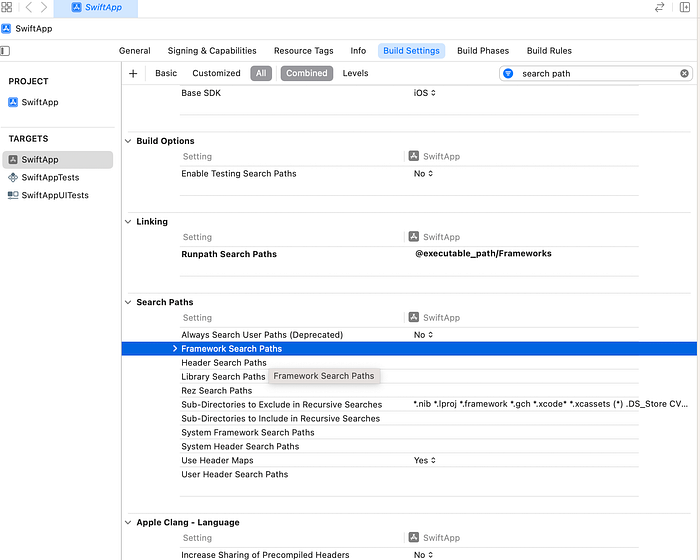This screenshot has width=700, height=560.
Task: Switch to Signing & Capabilities tab
Action: [x=212, y=51]
